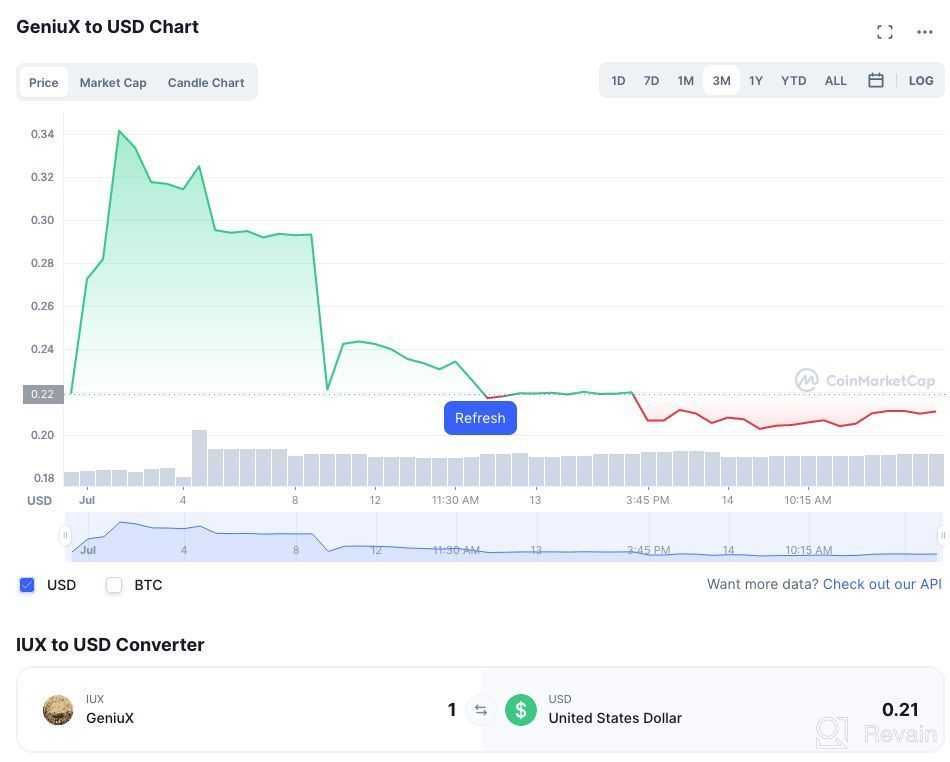Click the Want more data? text
This screenshot has width=950, height=762.
(763, 584)
